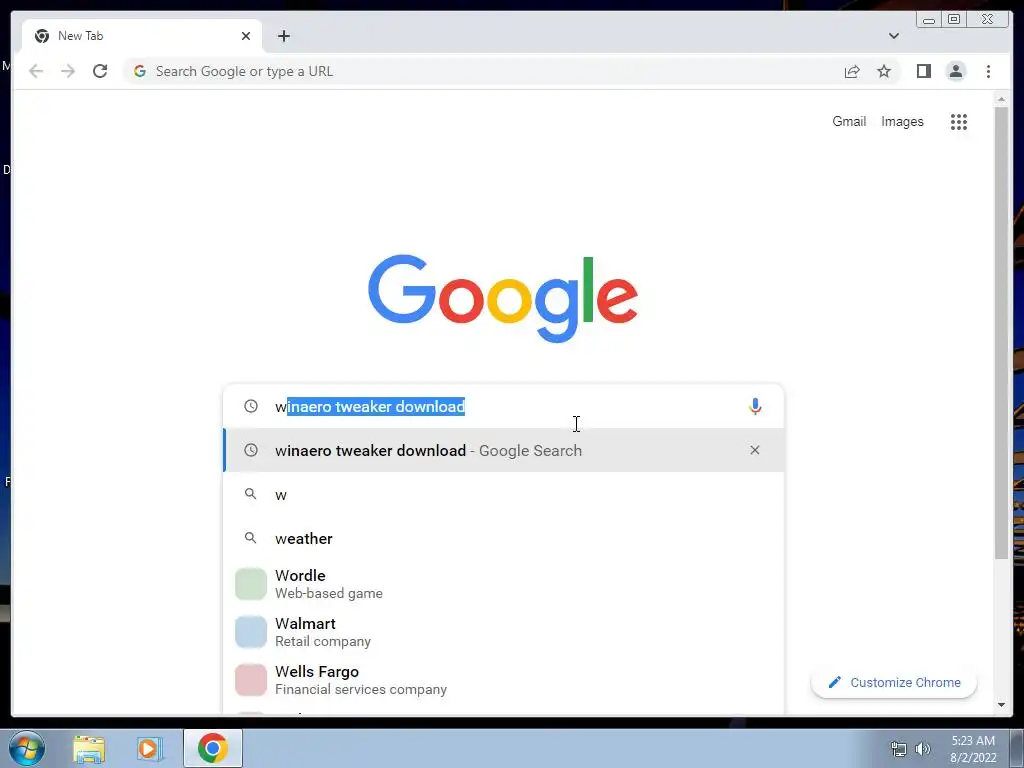Choose Wells Fargo suggestion

tap(504, 680)
